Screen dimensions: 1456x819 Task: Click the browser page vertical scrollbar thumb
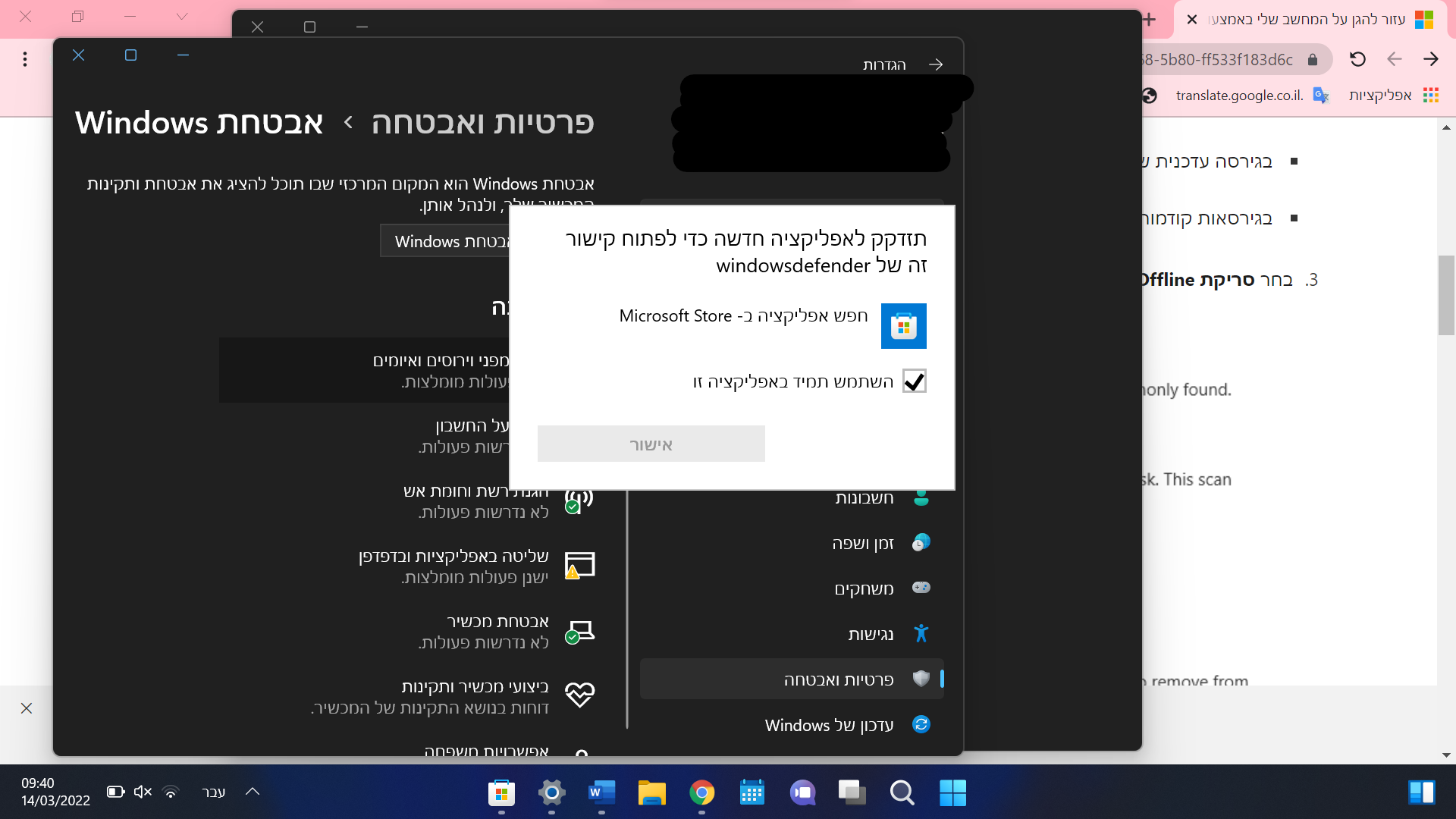click(1446, 296)
